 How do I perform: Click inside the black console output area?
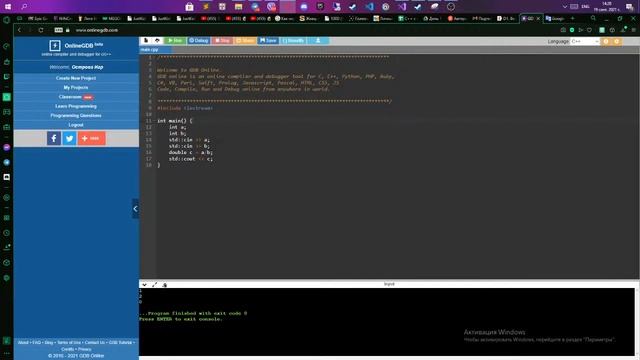pos(387,322)
